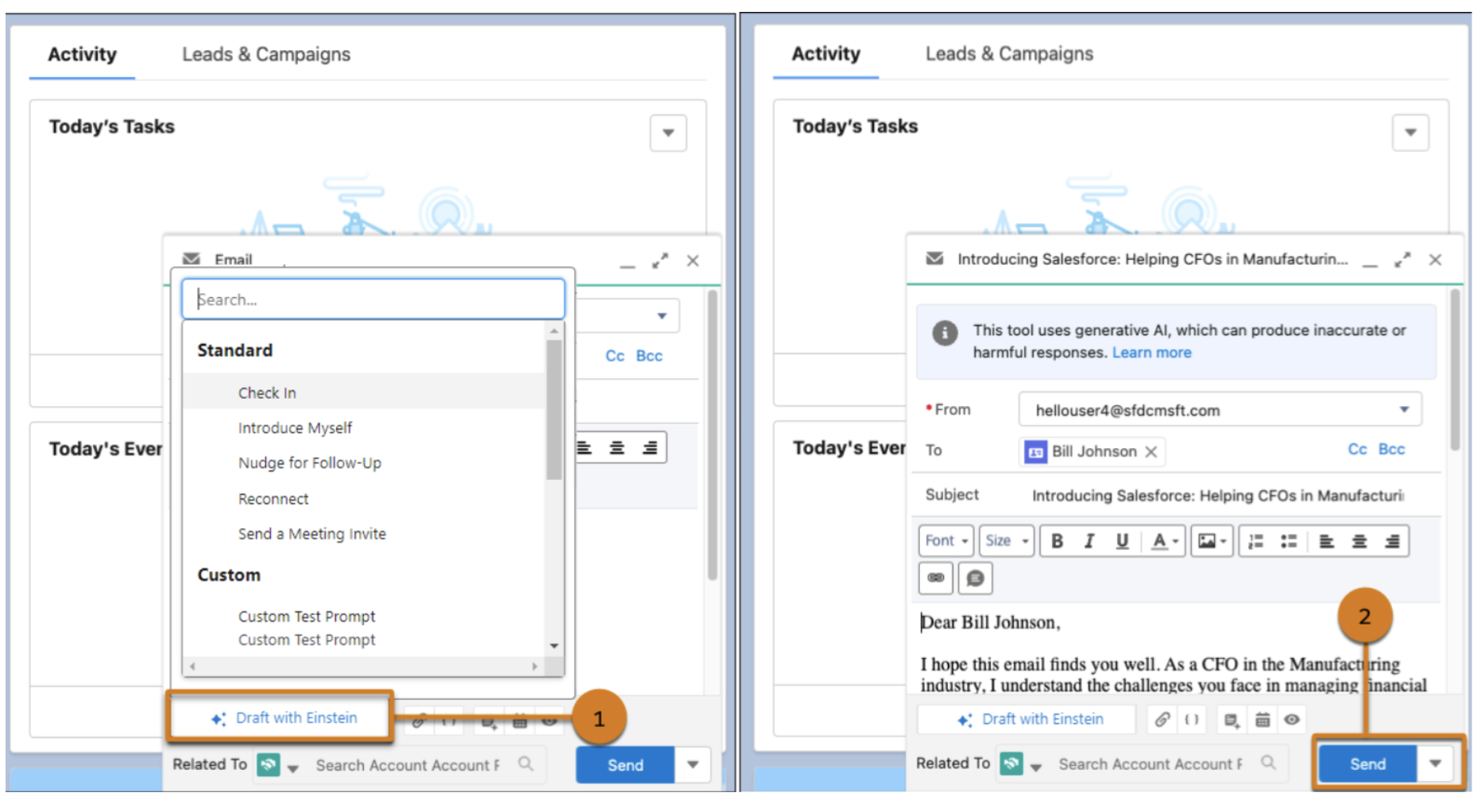Click the magnifier in left Related To search
This screenshot has width=1481, height=812.
(525, 764)
